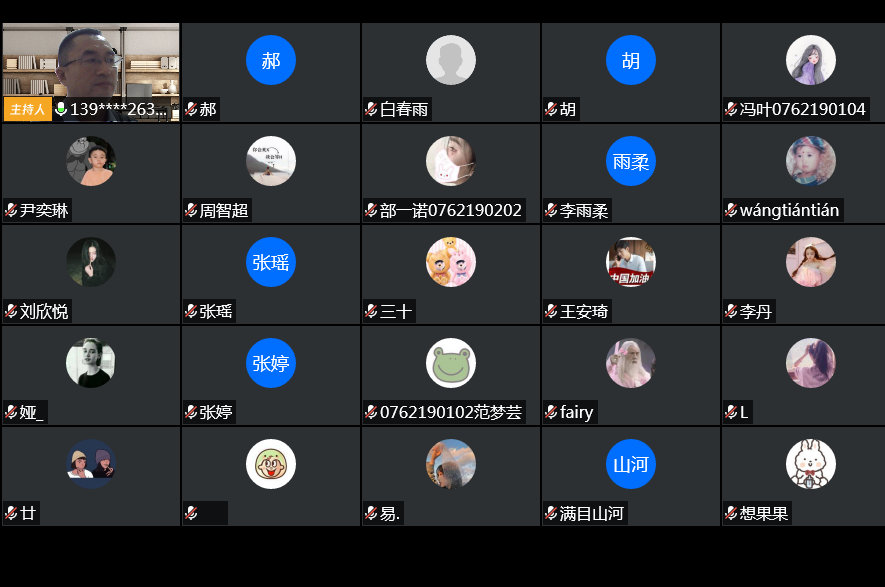Select the green frog avatar of 范梦芸

click(x=451, y=363)
